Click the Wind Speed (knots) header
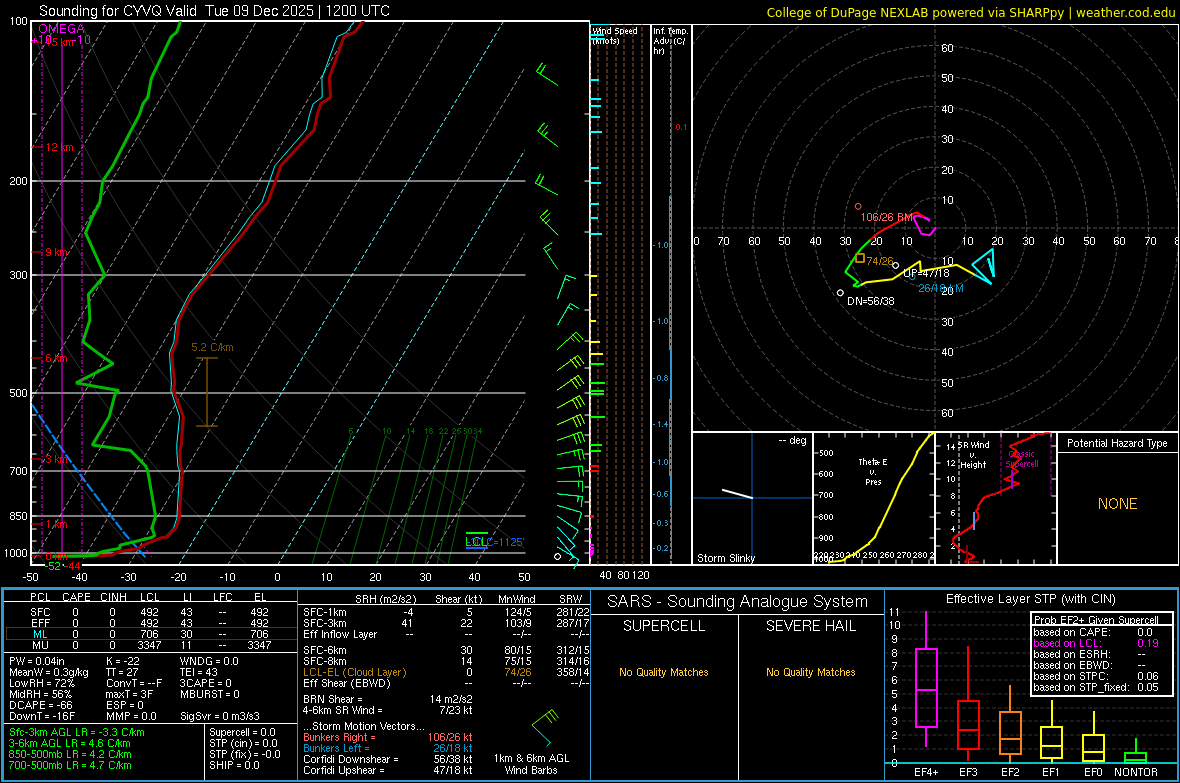 pyautogui.click(x=615, y=35)
